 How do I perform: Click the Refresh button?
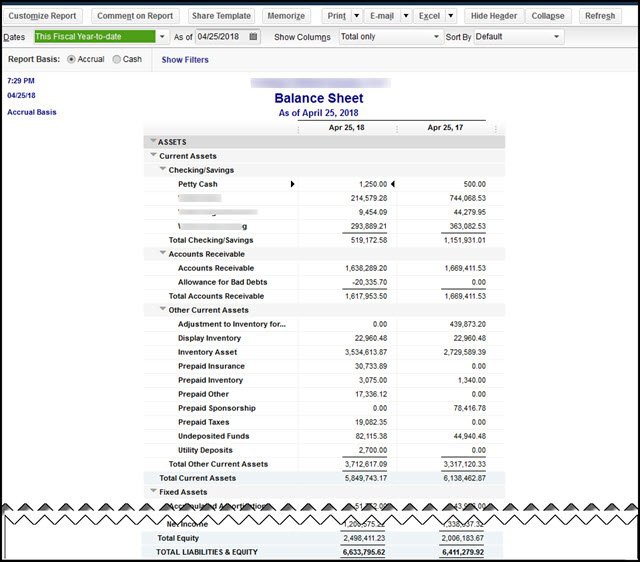600,16
